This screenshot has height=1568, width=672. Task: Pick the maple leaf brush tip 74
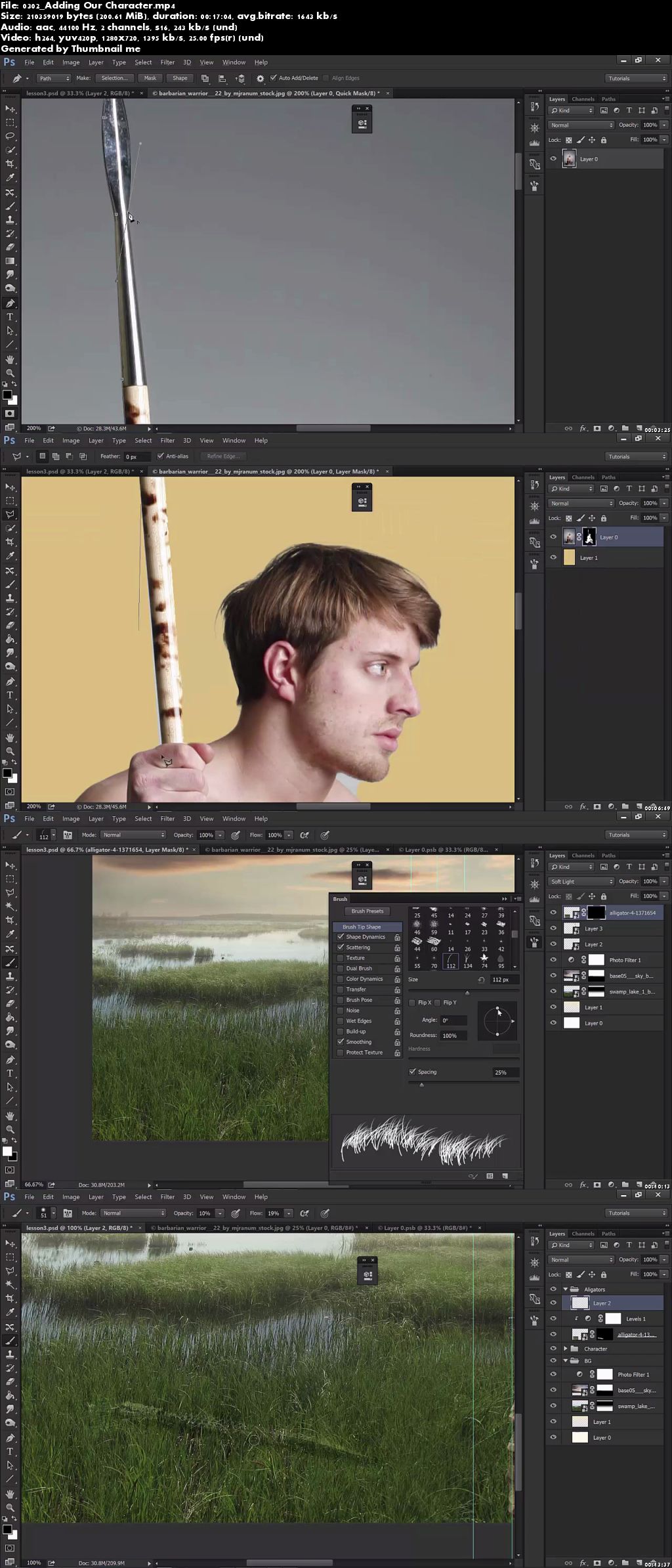click(484, 958)
